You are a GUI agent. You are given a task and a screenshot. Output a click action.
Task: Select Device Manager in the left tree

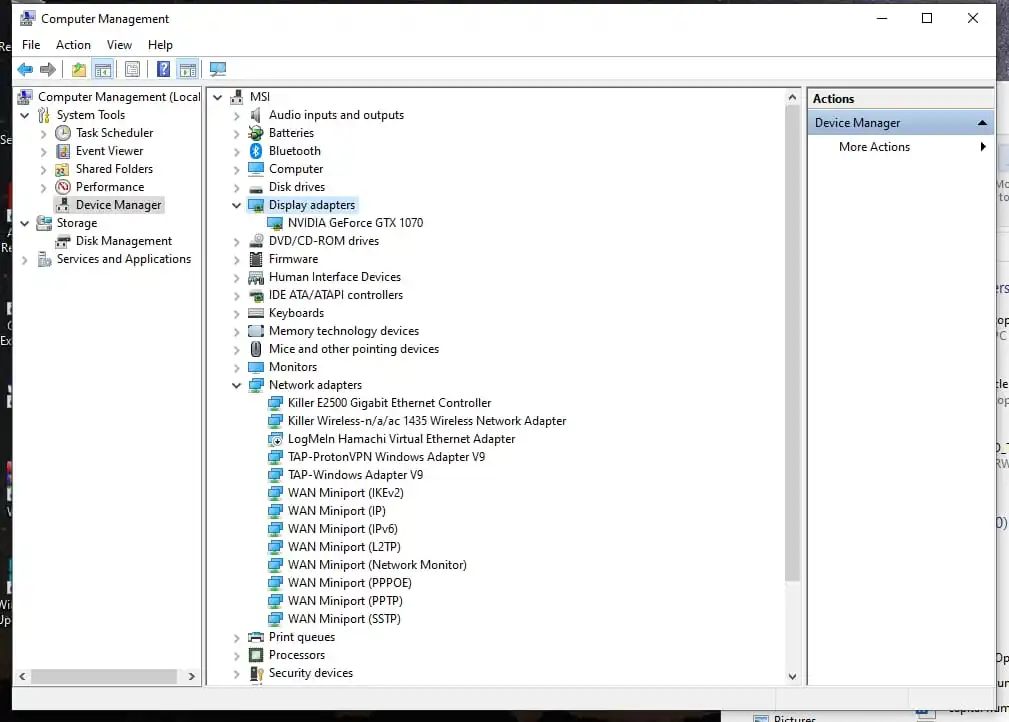coord(118,205)
